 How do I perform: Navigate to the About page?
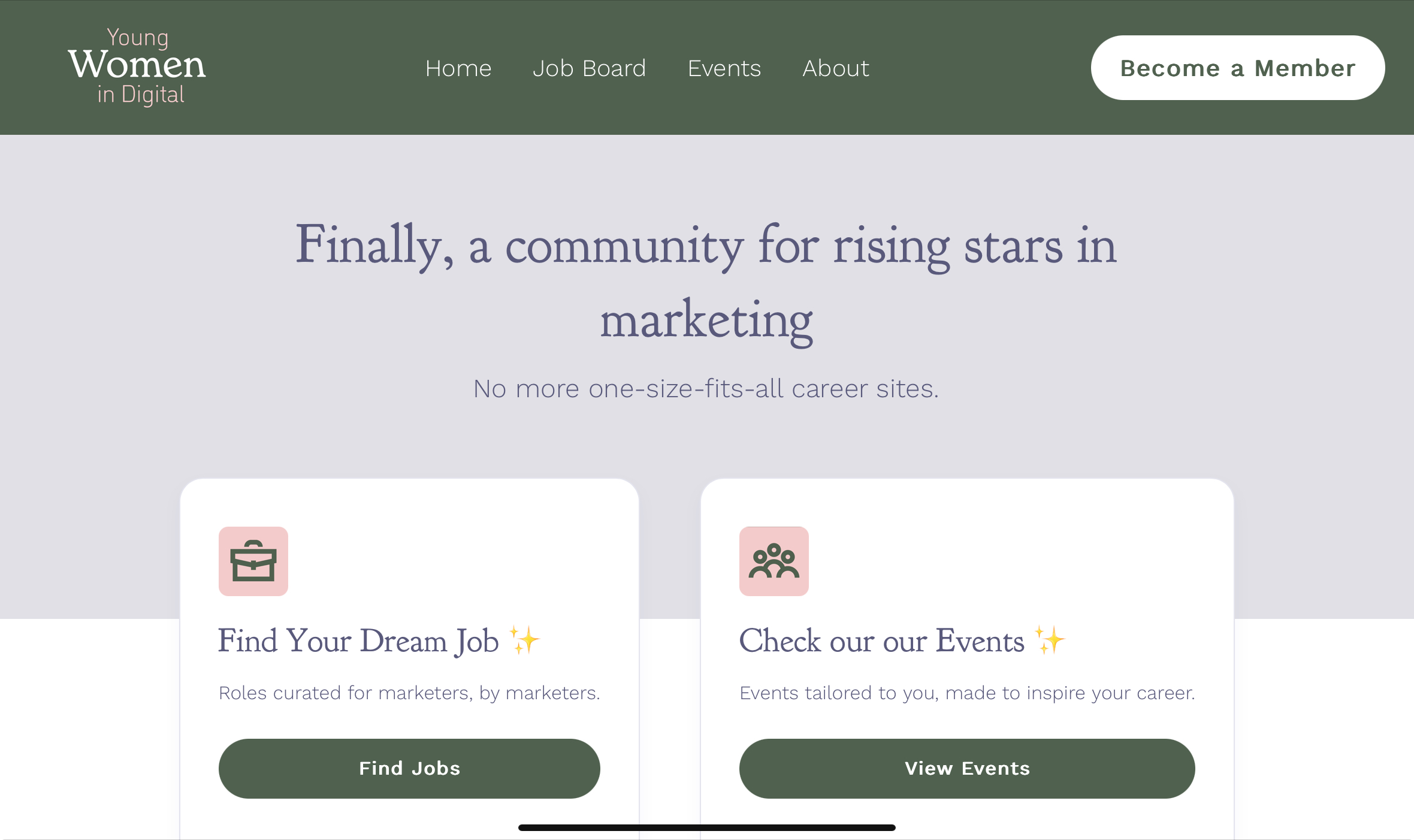coord(836,68)
